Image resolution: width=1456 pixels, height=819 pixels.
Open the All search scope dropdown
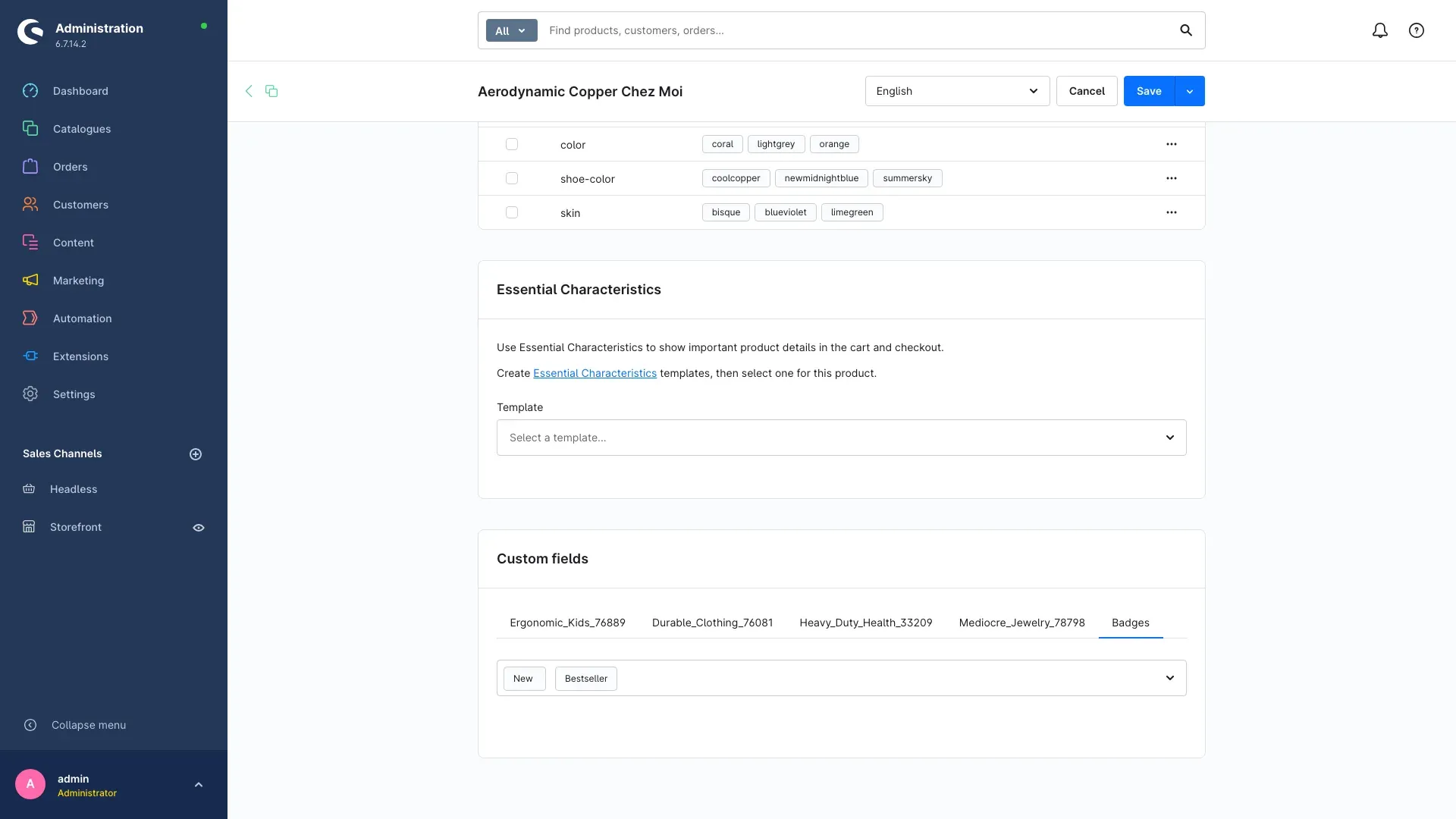pyautogui.click(x=512, y=30)
